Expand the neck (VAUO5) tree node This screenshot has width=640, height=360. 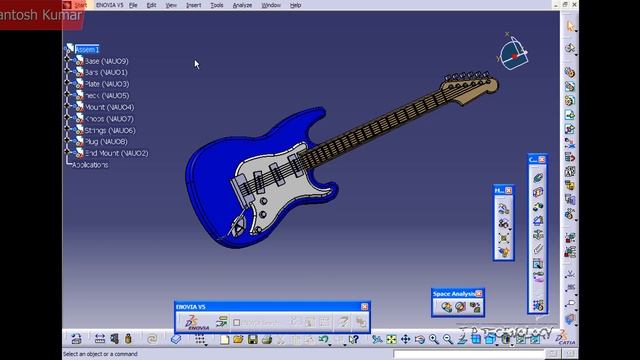[67, 95]
